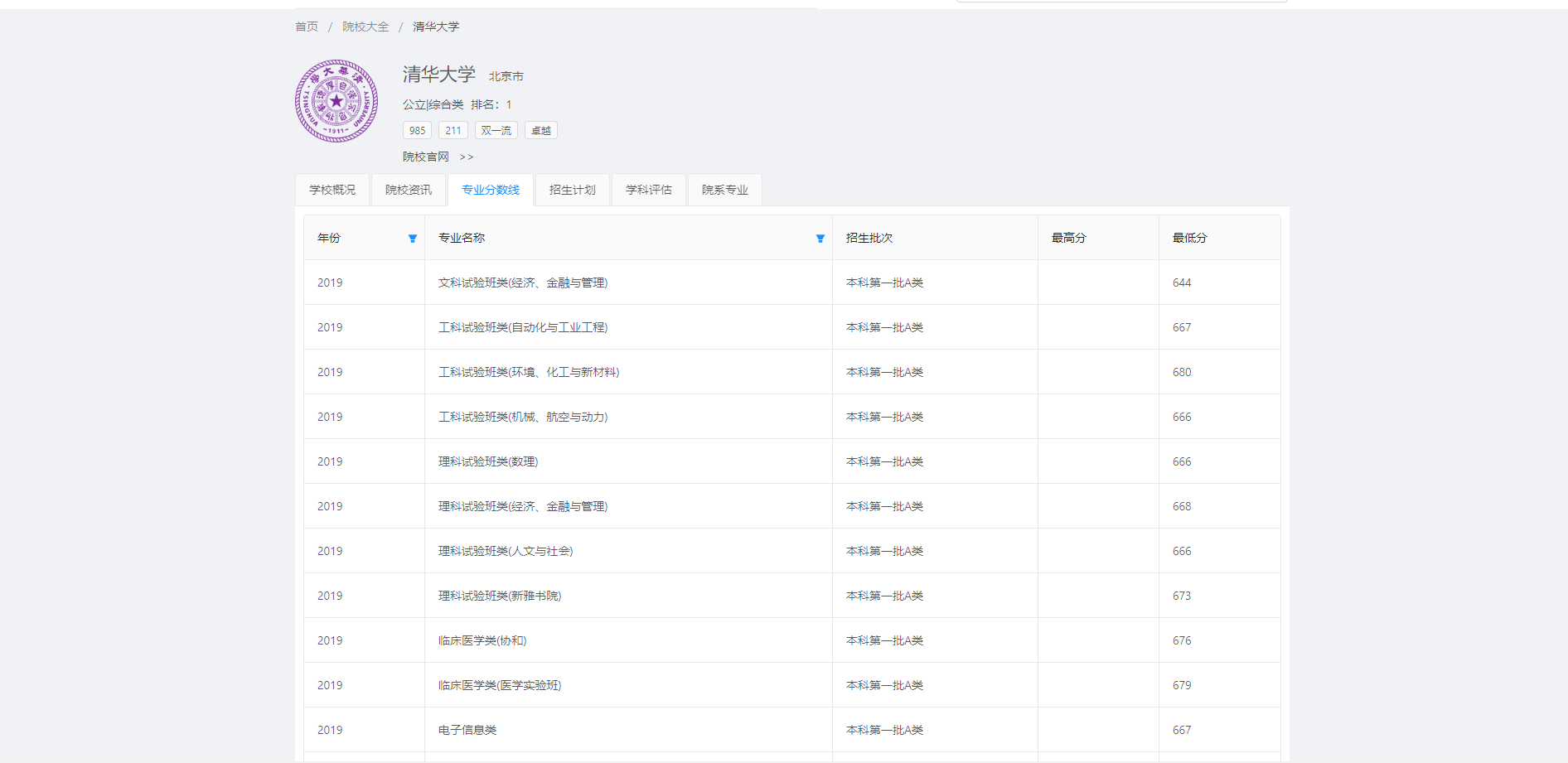Open the 院校官网 link
Image resolution: width=1568 pixels, height=763 pixels.
(426, 157)
